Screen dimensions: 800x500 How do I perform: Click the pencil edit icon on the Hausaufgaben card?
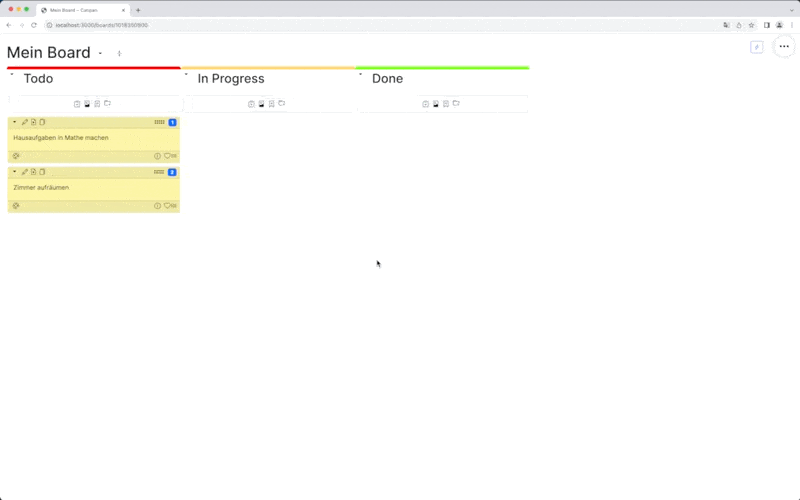25,122
